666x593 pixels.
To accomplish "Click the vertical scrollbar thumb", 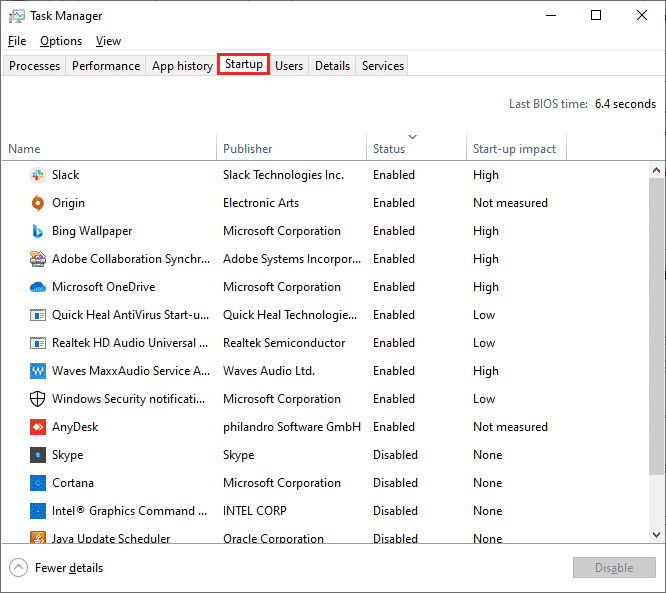I will point(656,326).
